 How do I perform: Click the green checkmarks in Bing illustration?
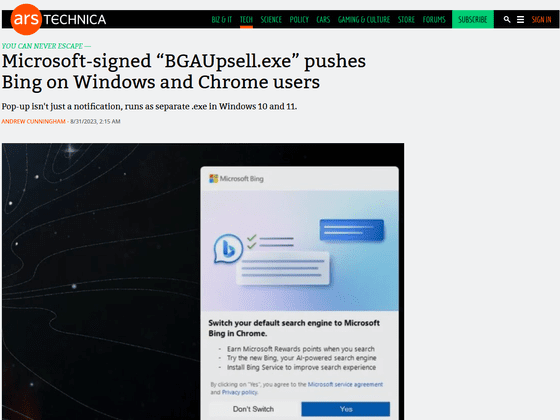[x=252, y=241]
